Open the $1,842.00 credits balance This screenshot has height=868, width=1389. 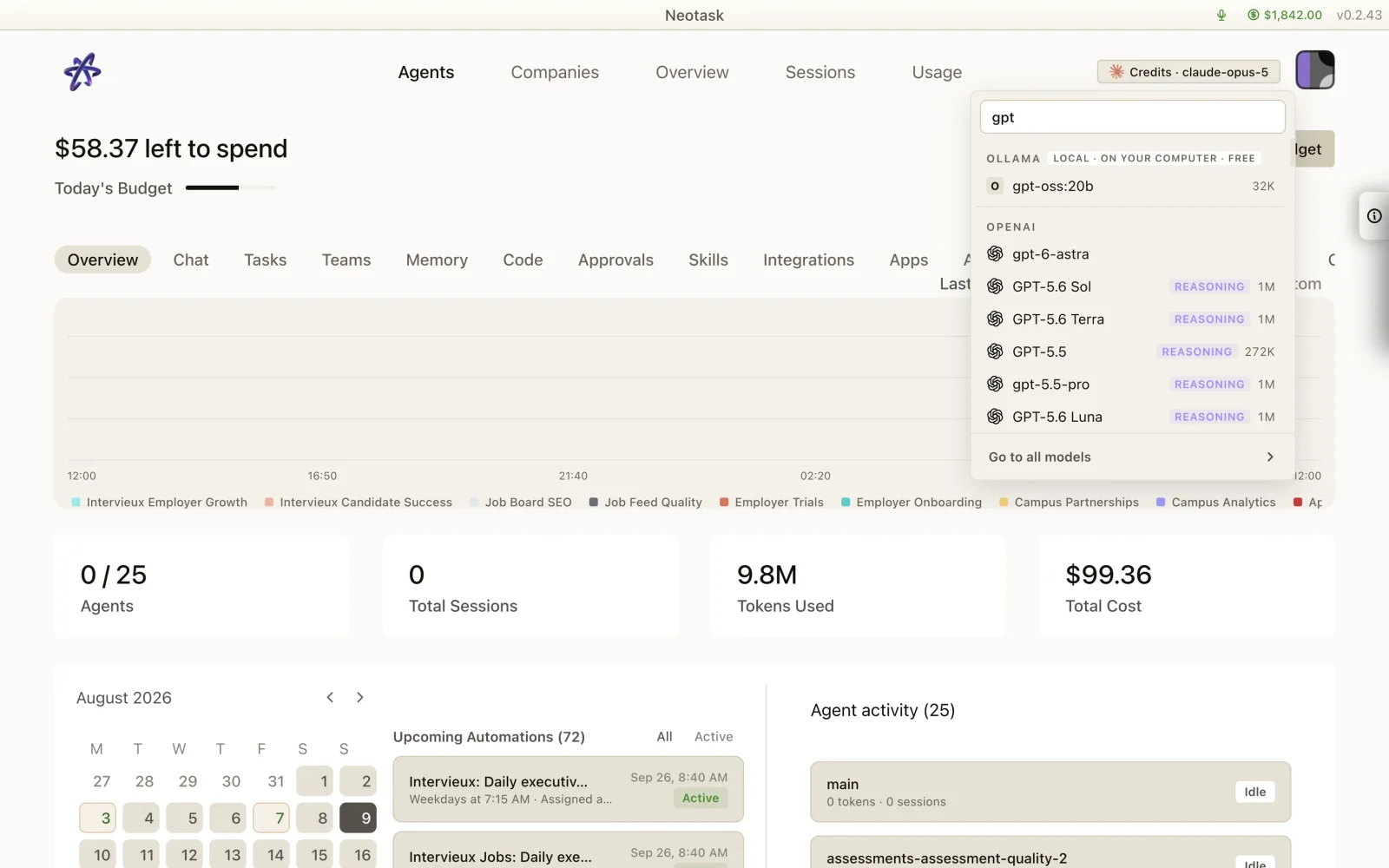click(1285, 15)
